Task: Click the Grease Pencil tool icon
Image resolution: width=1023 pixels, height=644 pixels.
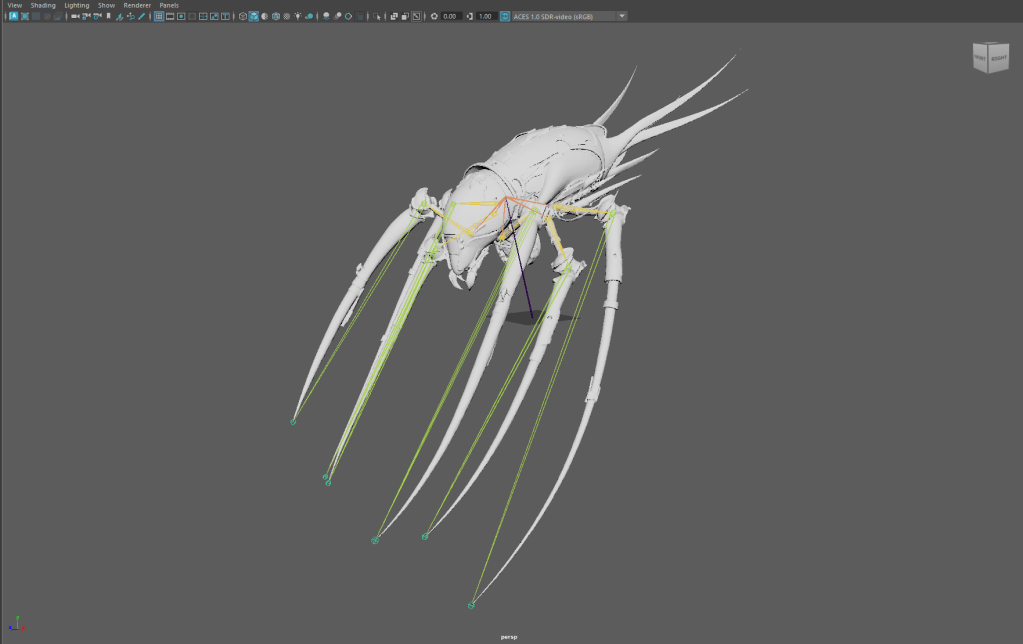Action: tap(141, 17)
